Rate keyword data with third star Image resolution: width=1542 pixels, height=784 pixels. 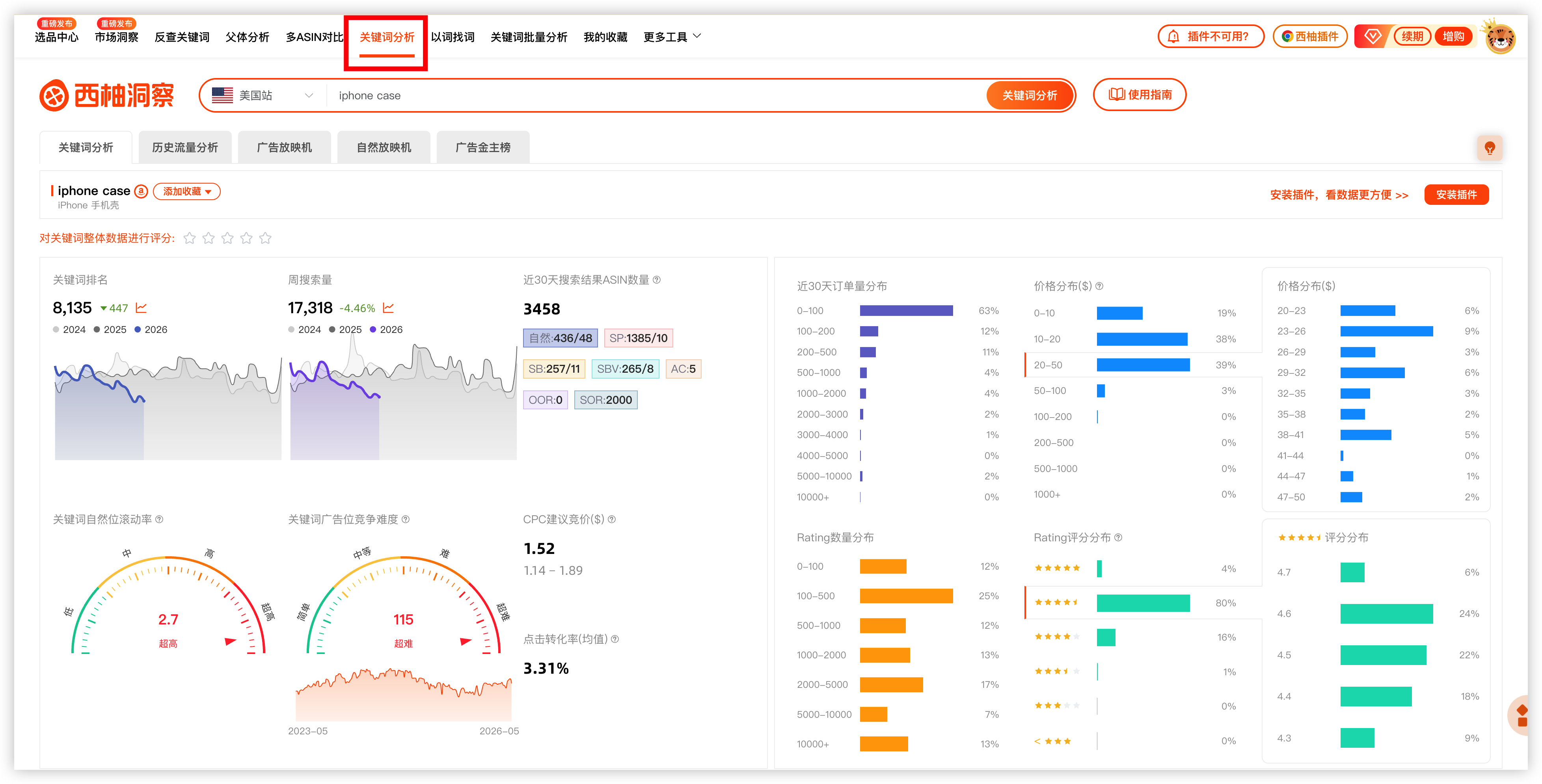(x=227, y=238)
